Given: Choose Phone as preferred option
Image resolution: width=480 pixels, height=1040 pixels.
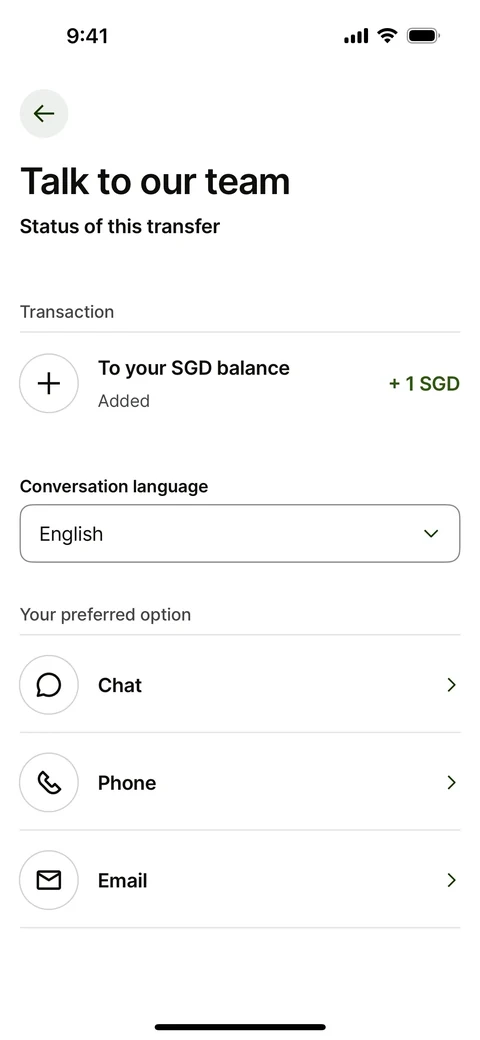Looking at the screenshot, I should click(240, 782).
